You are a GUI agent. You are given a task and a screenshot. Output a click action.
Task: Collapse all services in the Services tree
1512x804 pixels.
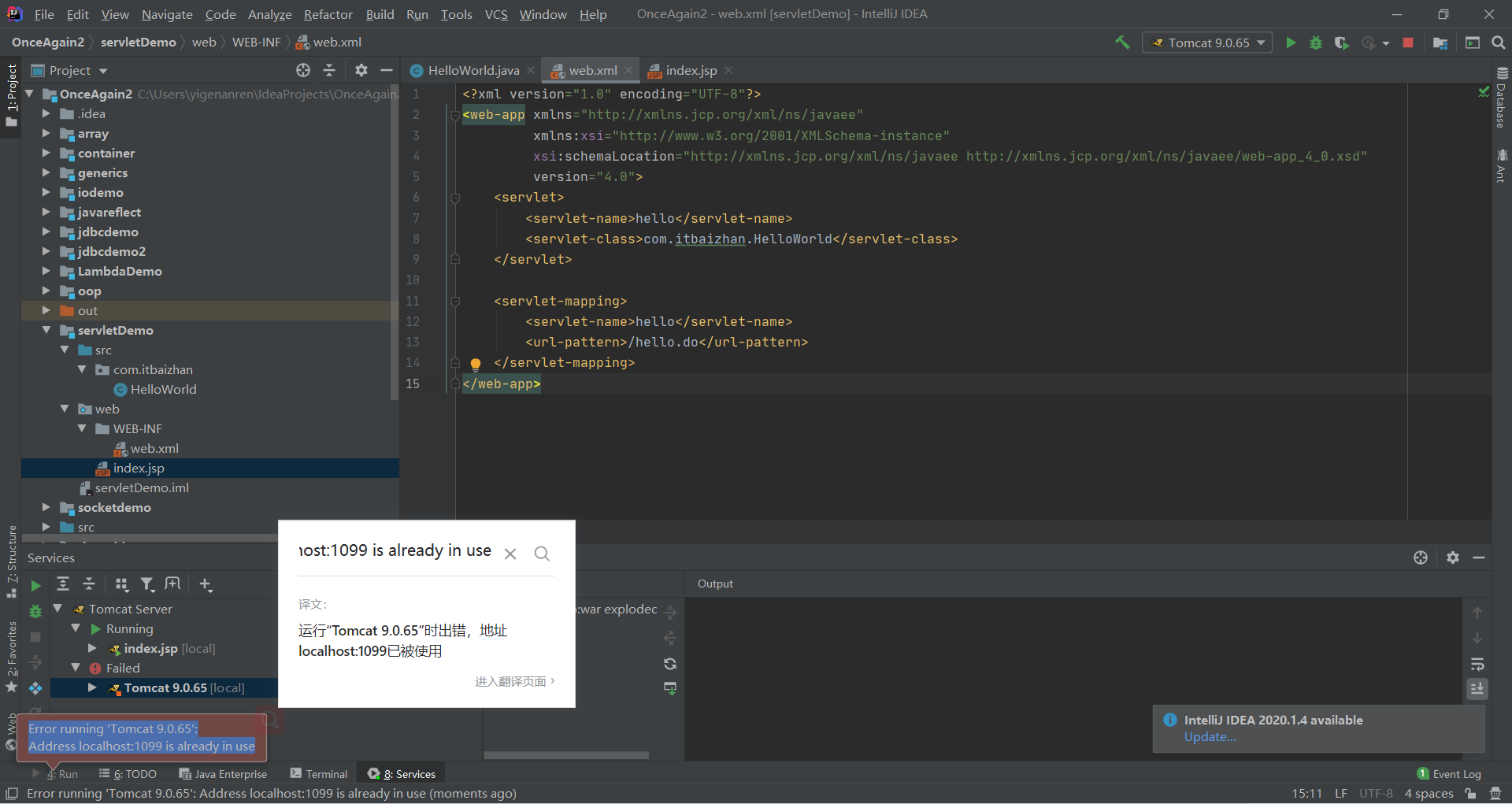point(89,584)
